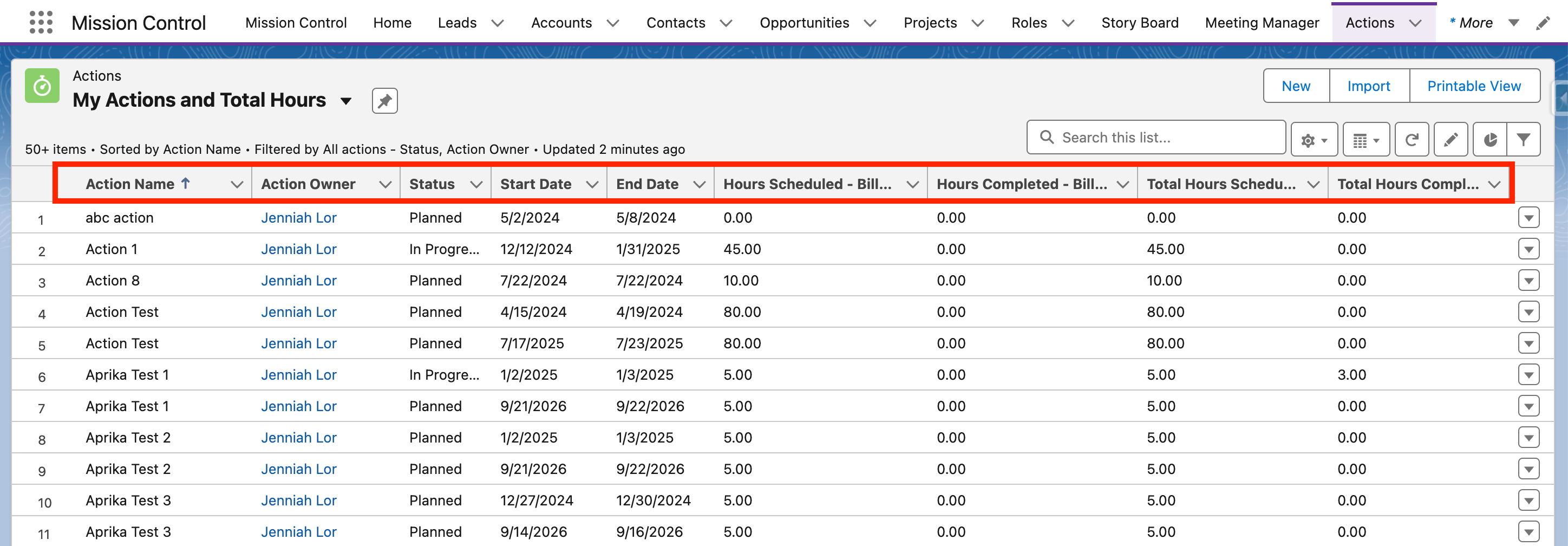Show the charts panel icon
The height and width of the screenshot is (546, 1568).
pyautogui.click(x=1489, y=140)
